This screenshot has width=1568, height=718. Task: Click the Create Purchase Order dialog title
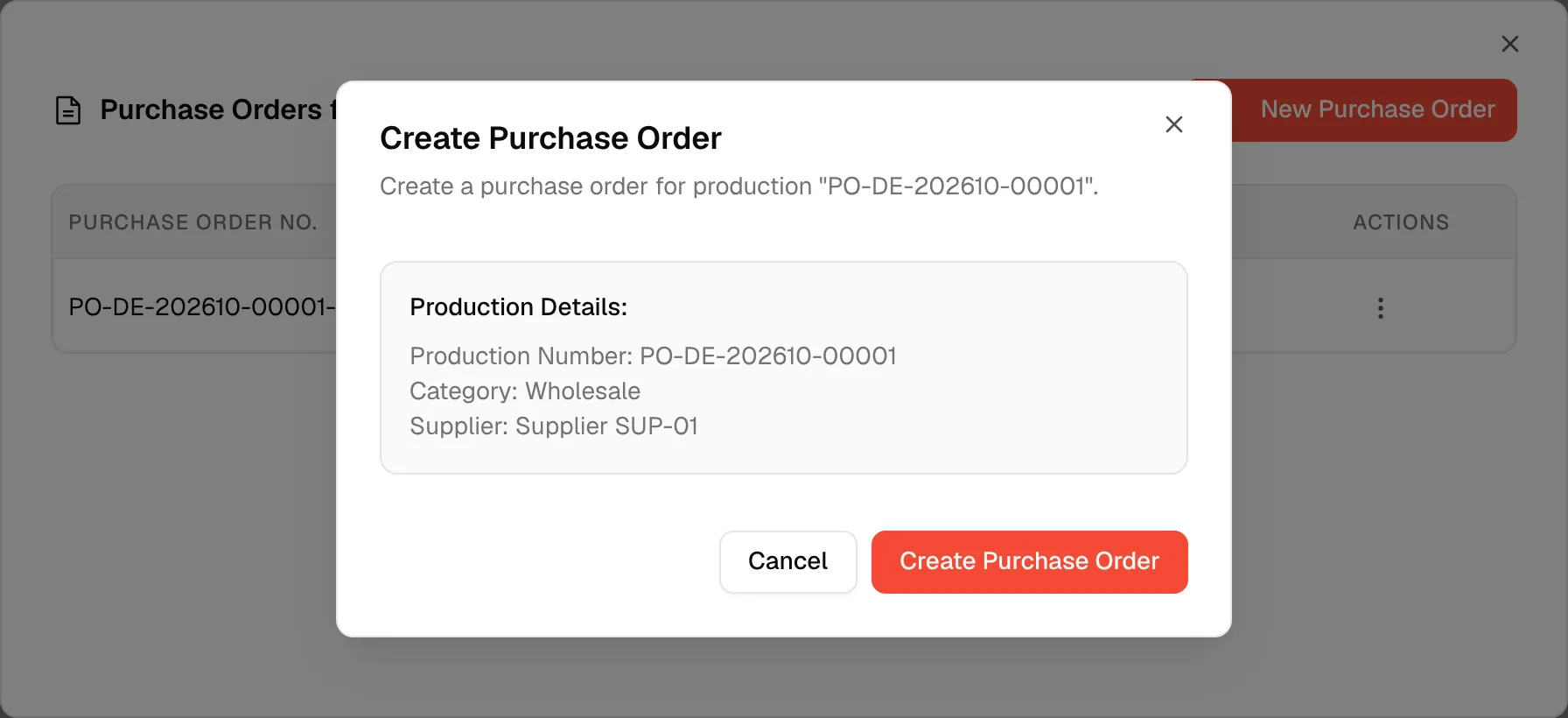click(550, 138)
